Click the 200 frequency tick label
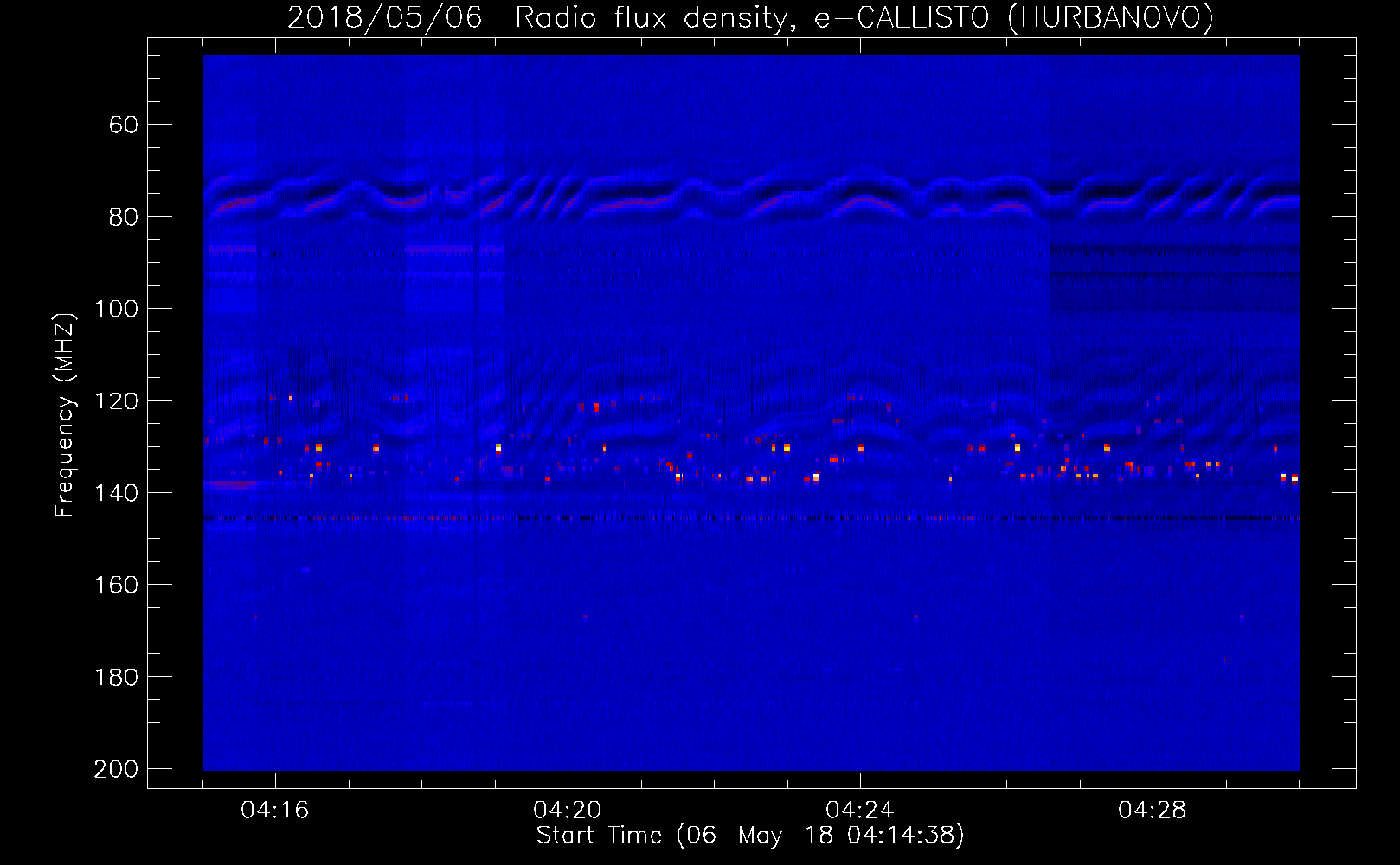The height and width of the screenshot is (865, 1400). tap(116, 769)
